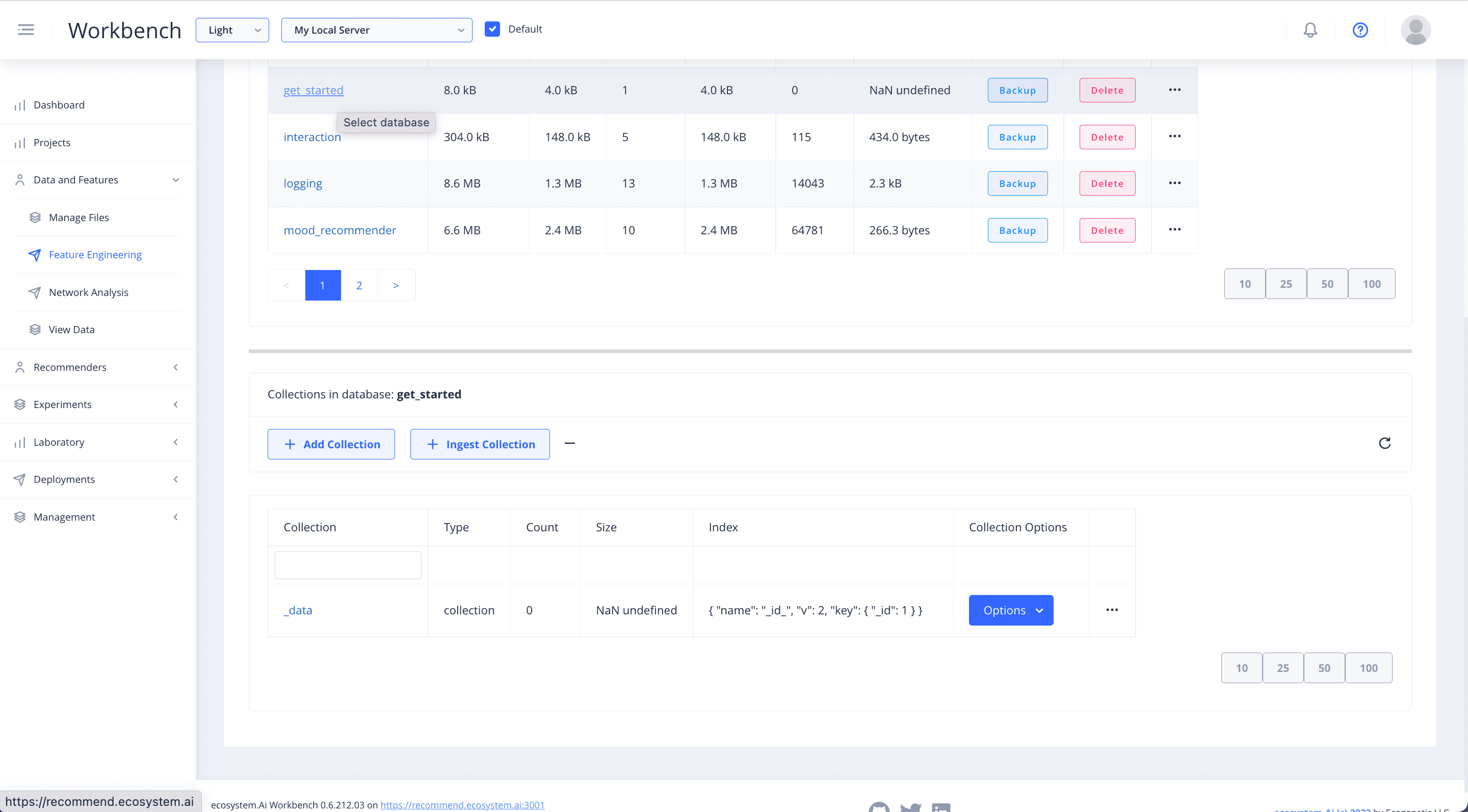Open the Options dropdown for _data collection

pos(1011,610)
